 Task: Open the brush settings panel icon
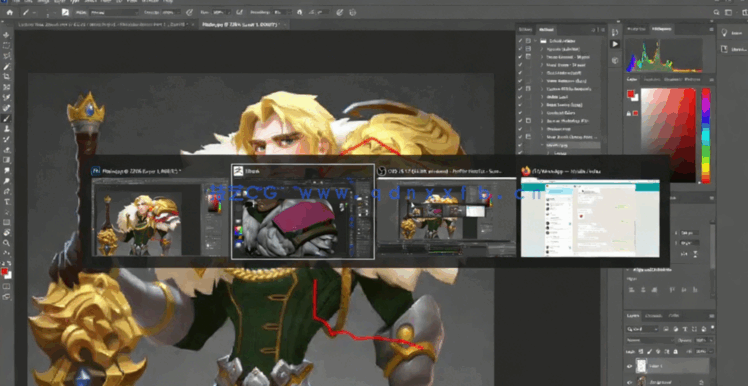point(65,12)
